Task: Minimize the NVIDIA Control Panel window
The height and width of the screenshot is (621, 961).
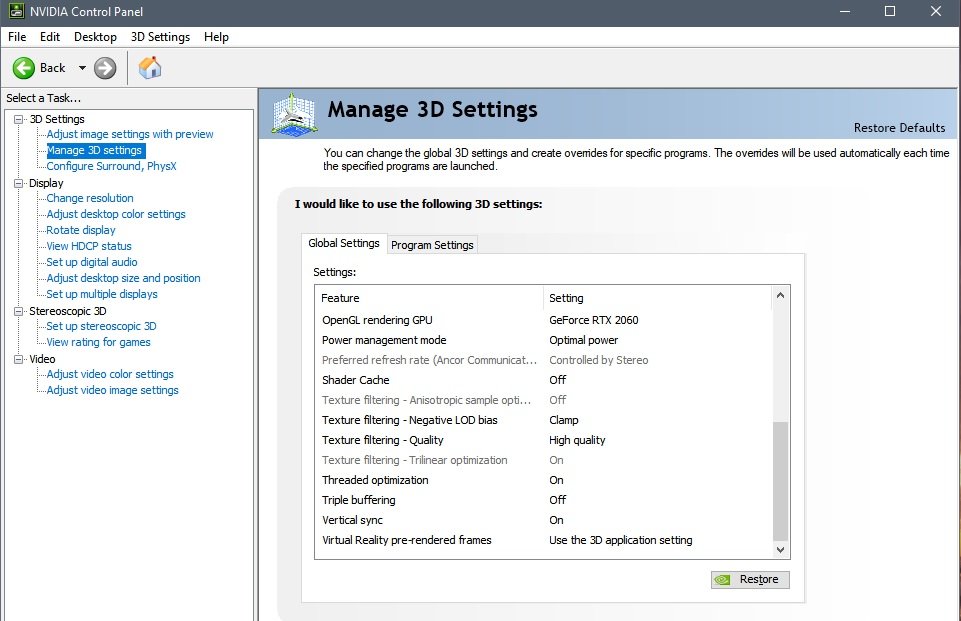Action: click(845, 12)
